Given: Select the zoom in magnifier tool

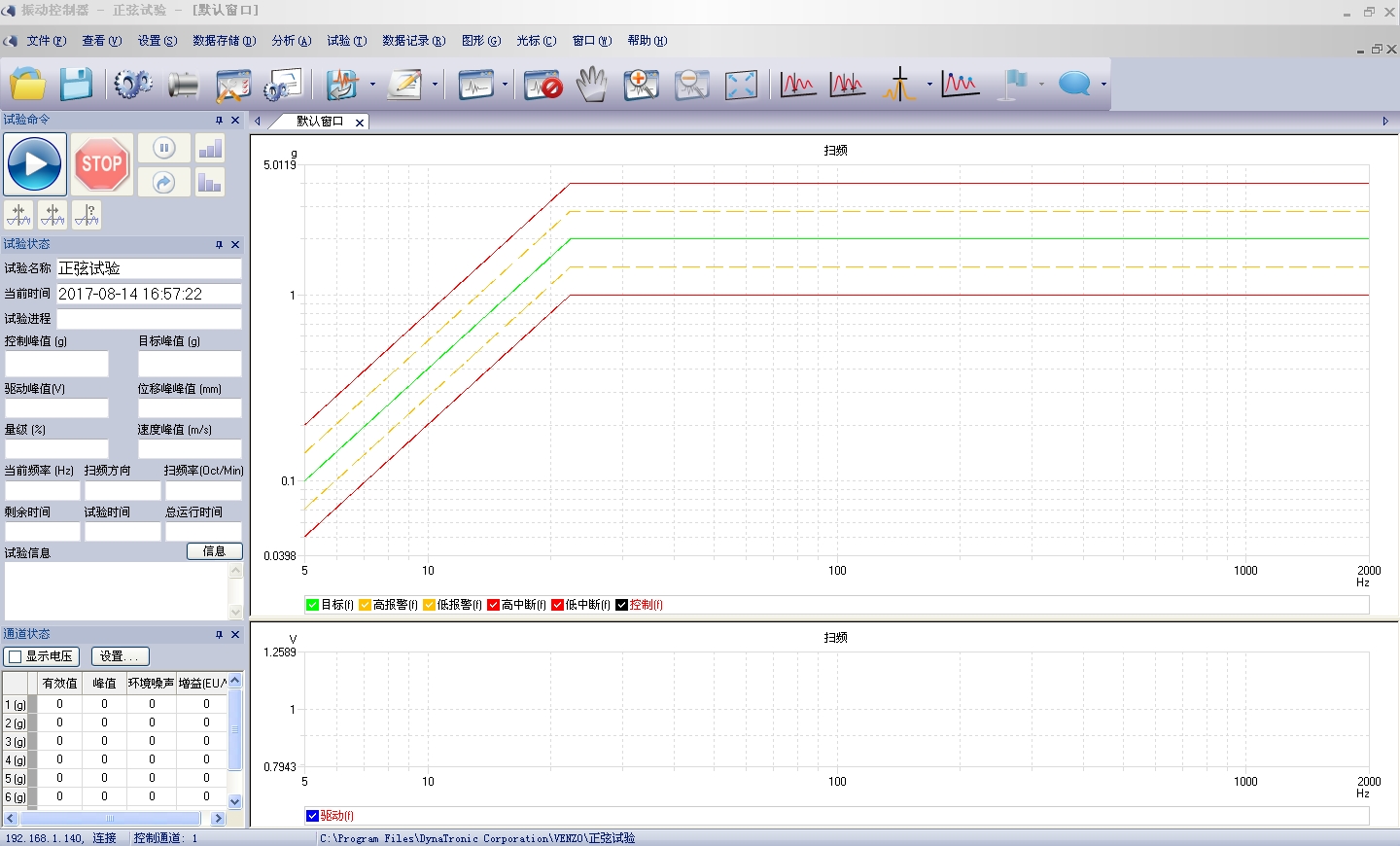Looking at the screenshot, I should tap(641, 85).
